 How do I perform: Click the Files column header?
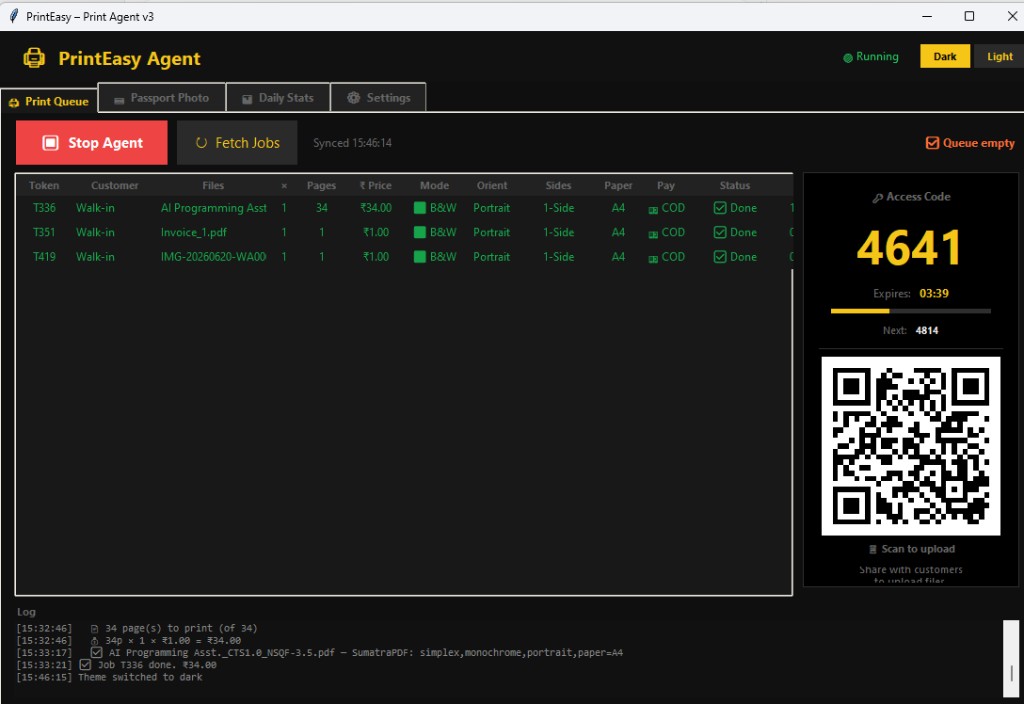click(213, 185)
